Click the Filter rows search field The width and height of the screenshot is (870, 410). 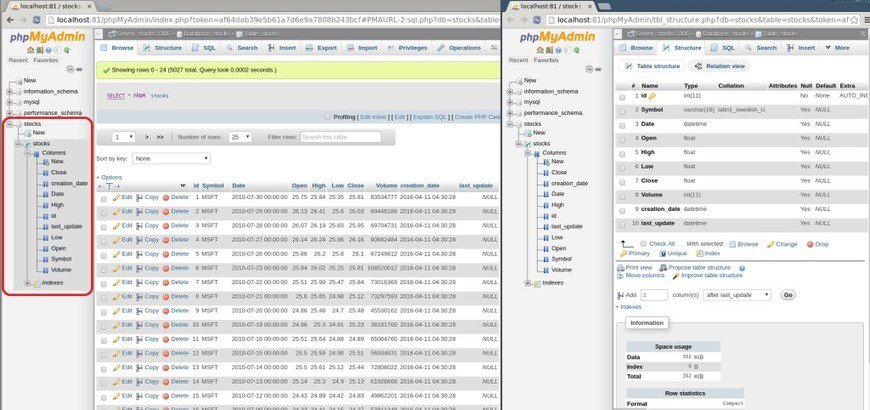(341, 137)
